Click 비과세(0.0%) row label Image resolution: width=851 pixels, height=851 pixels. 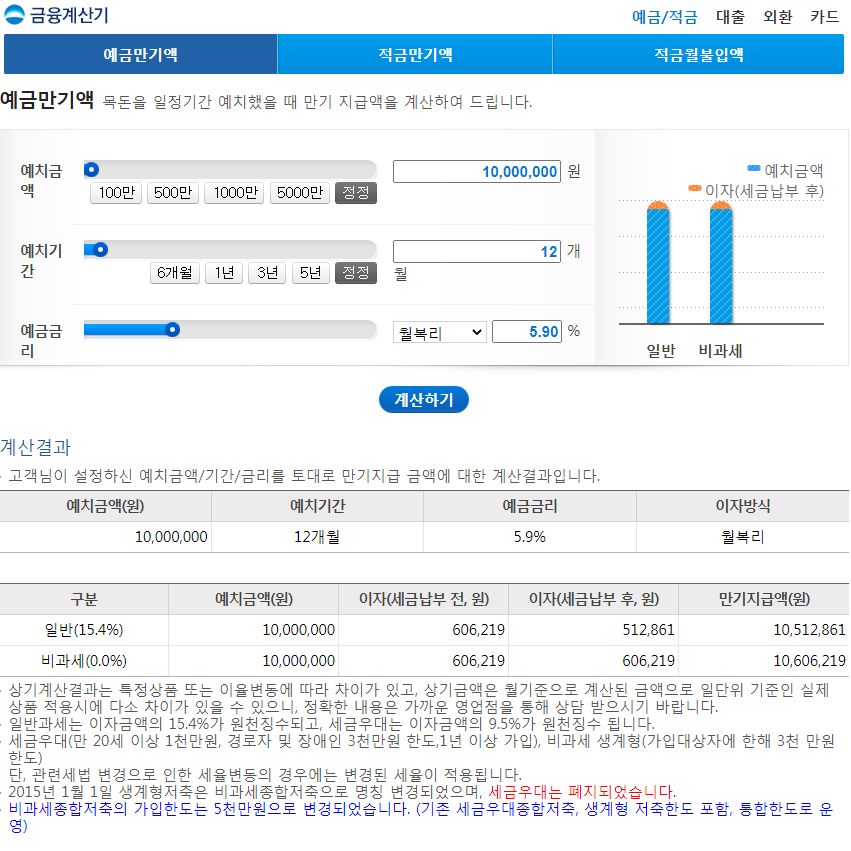tap(84, 661)
